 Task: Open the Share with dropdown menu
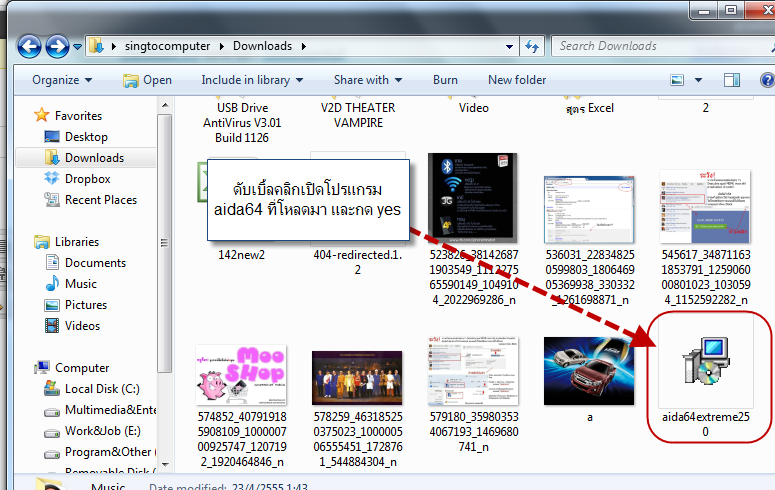pyautogui.click(x=368, y=80)
